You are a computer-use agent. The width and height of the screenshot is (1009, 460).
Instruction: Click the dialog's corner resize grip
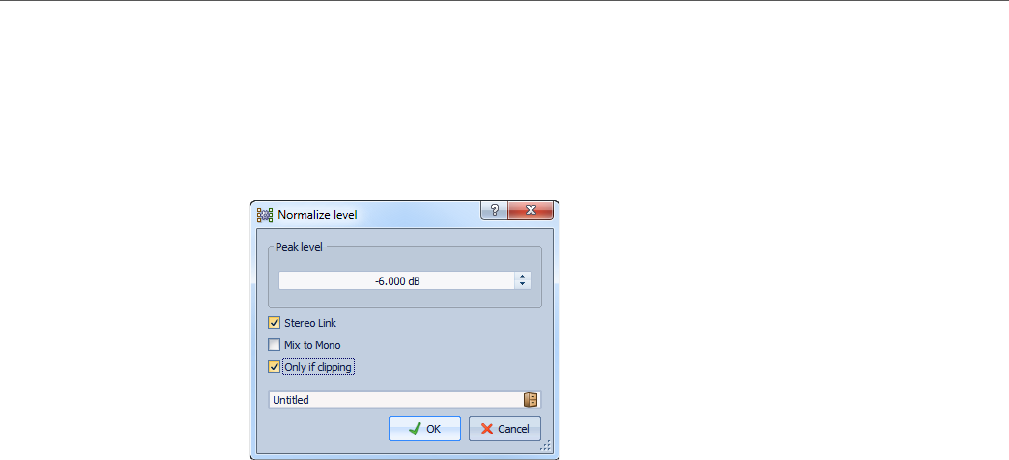tap(545, 445)
